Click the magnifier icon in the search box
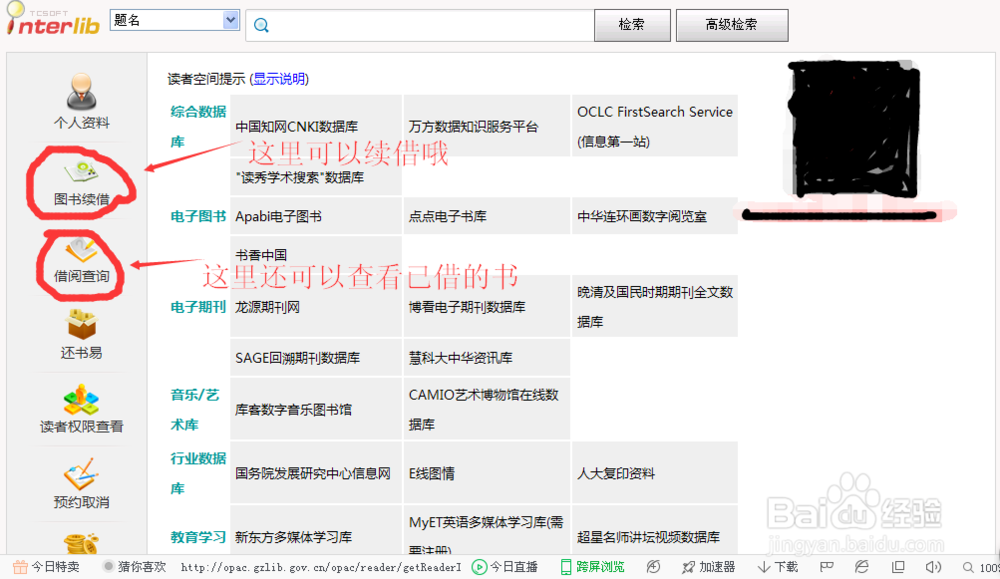Image resolution: width=1000 pixels, height=579 pixels. tap(261, 24)
